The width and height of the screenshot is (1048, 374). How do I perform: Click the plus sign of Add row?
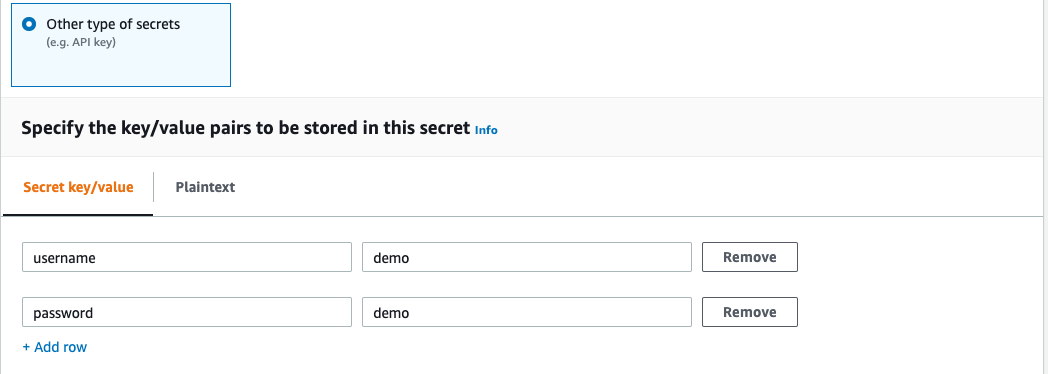(26, 347)
